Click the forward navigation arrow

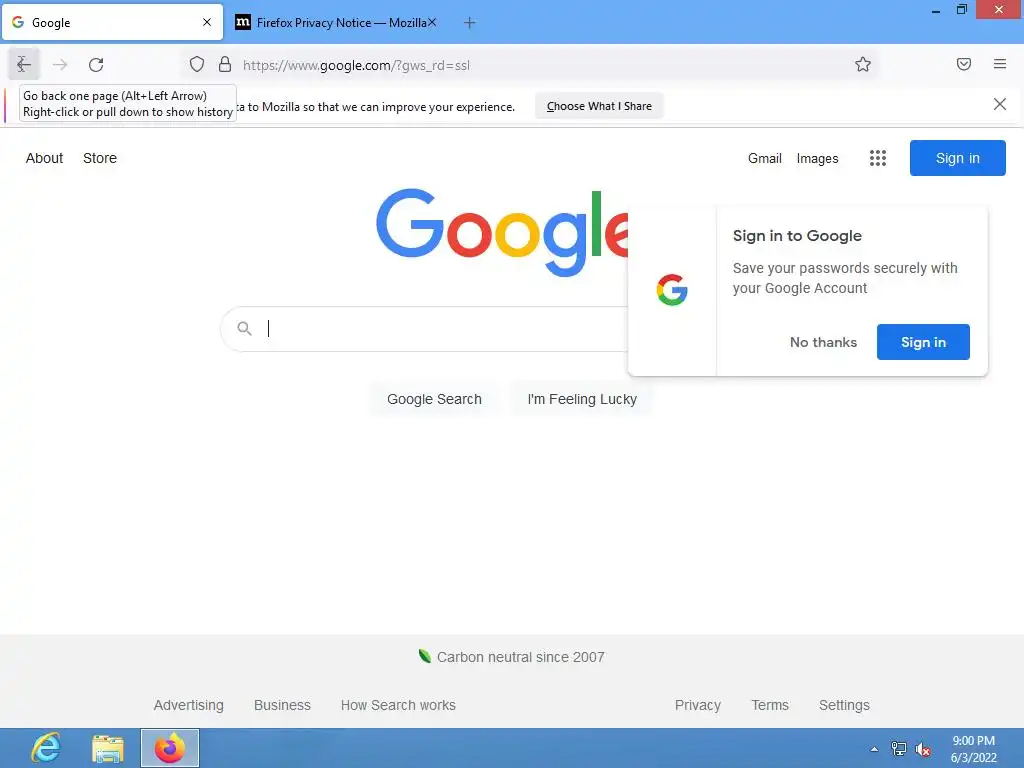pyautogui.click(x=60, y=64)
